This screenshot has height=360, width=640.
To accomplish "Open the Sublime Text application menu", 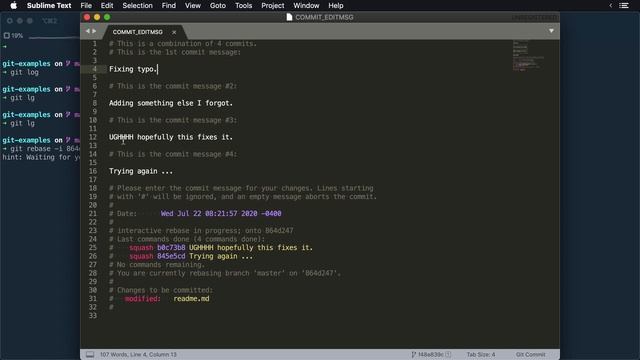I will pos(49,5).
